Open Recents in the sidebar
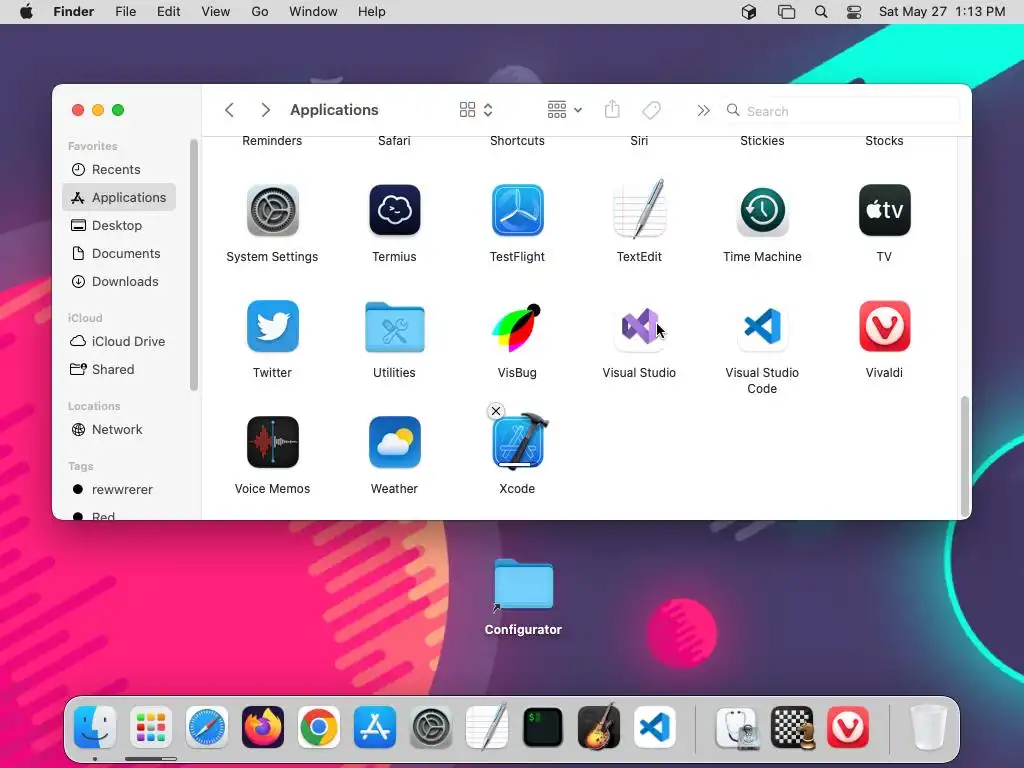Image resolution: width=1024 pixels, height=768 pixels. 119,169
